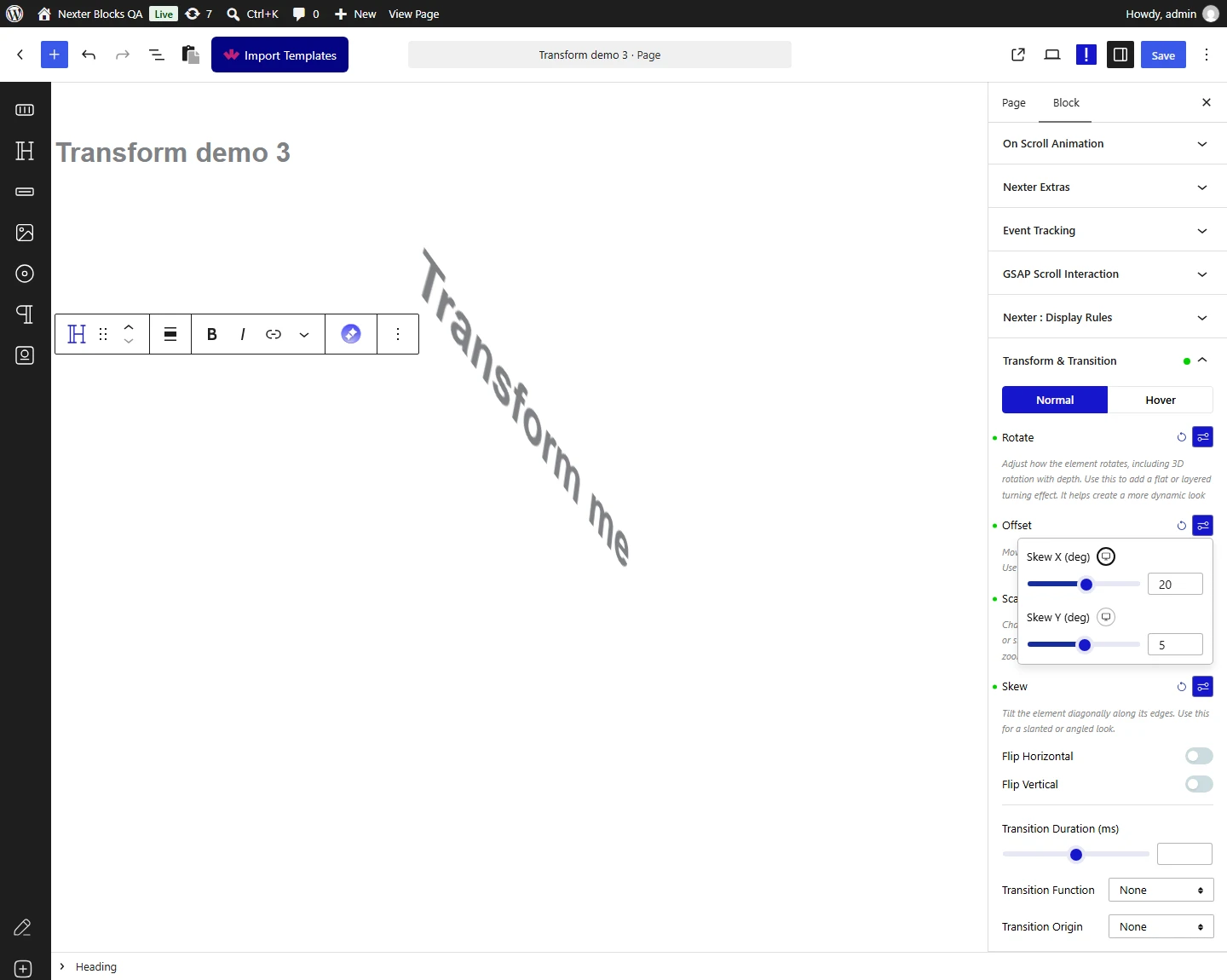The image size is (1227, 980).
Task: Click the Import Templates button
Action: click(279, 55)
